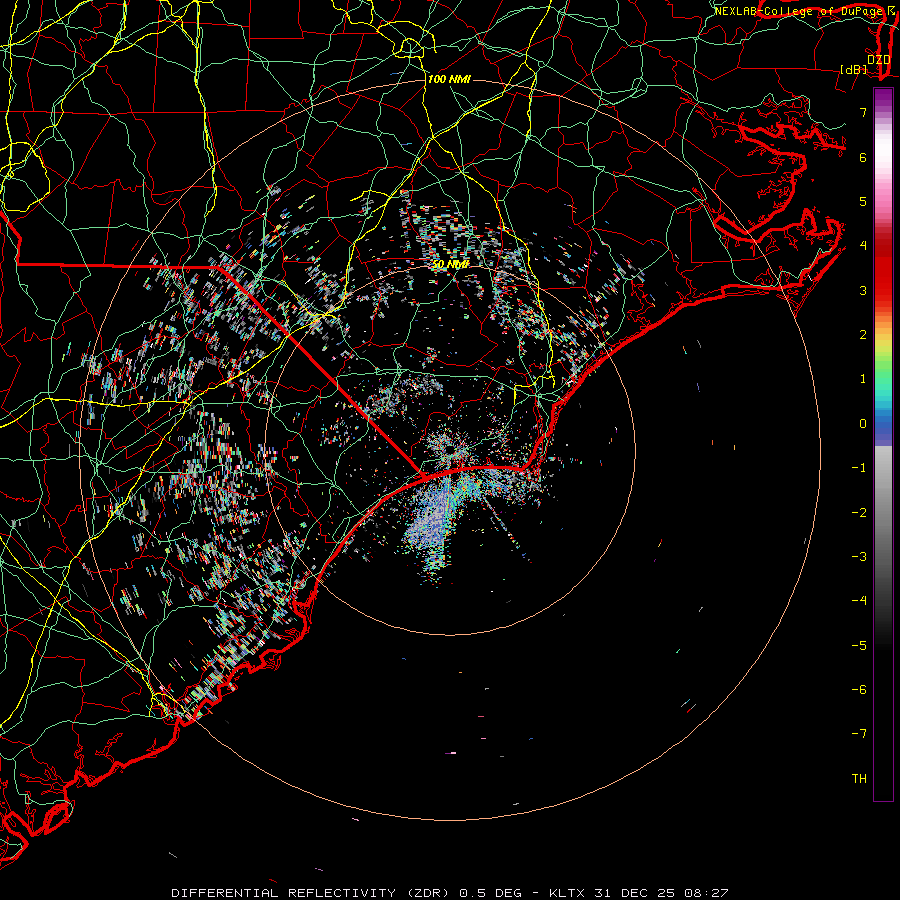
Task: Click the -5 value on color scale
Action: [859, 645]
